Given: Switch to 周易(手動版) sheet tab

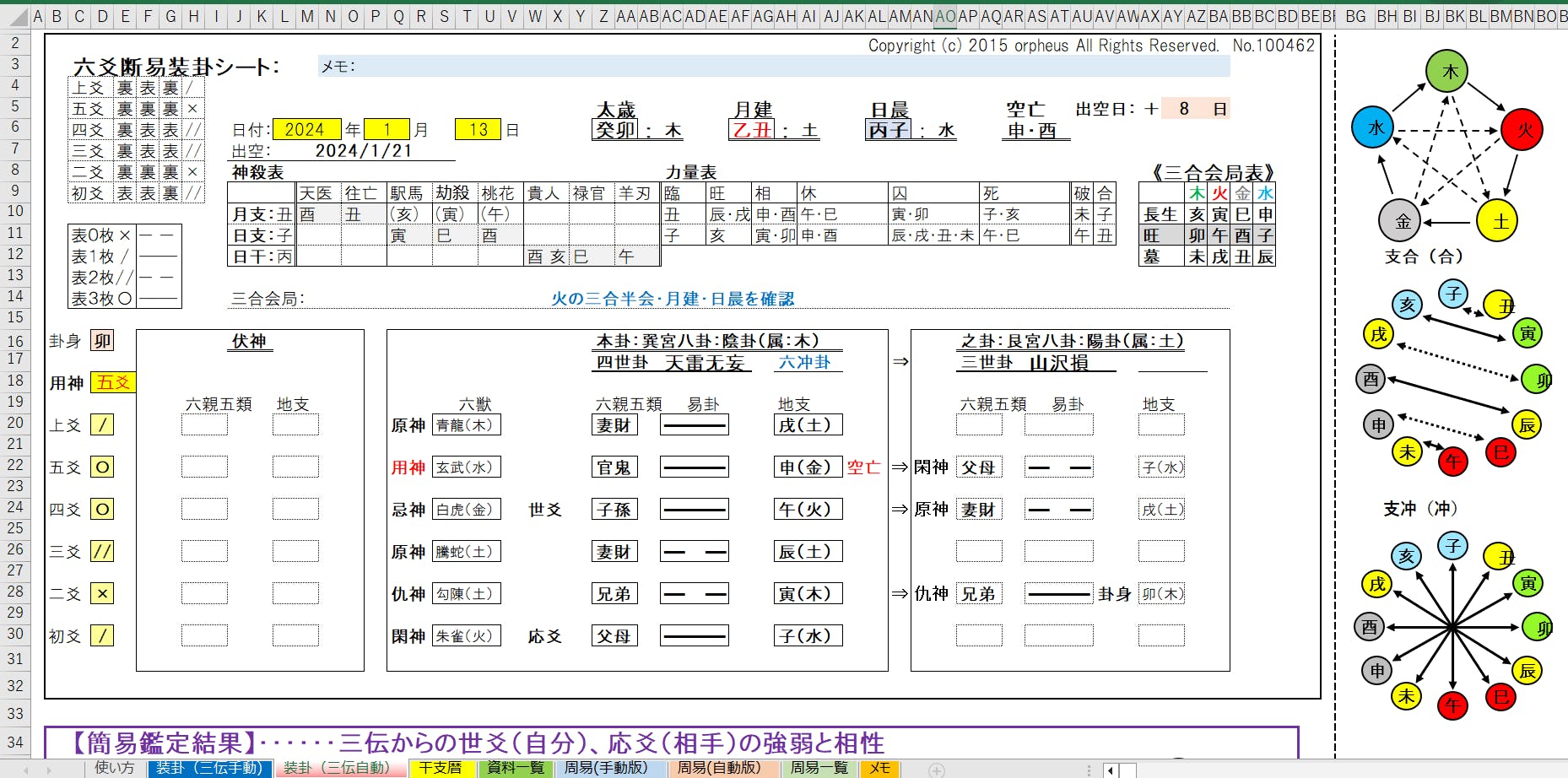Looking at the screenshot, I should [606, 768].
